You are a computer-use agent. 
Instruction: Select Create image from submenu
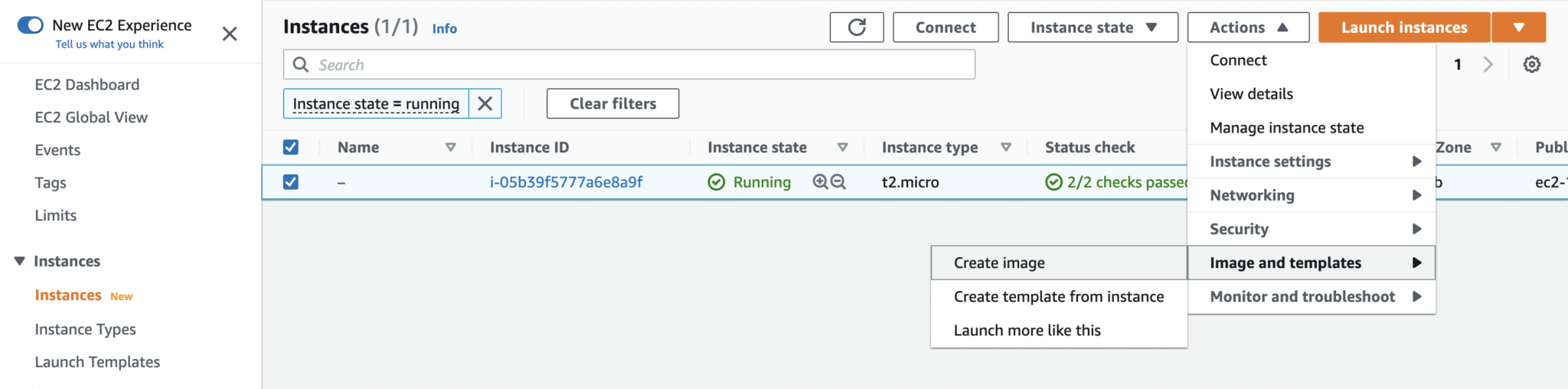1059,263
